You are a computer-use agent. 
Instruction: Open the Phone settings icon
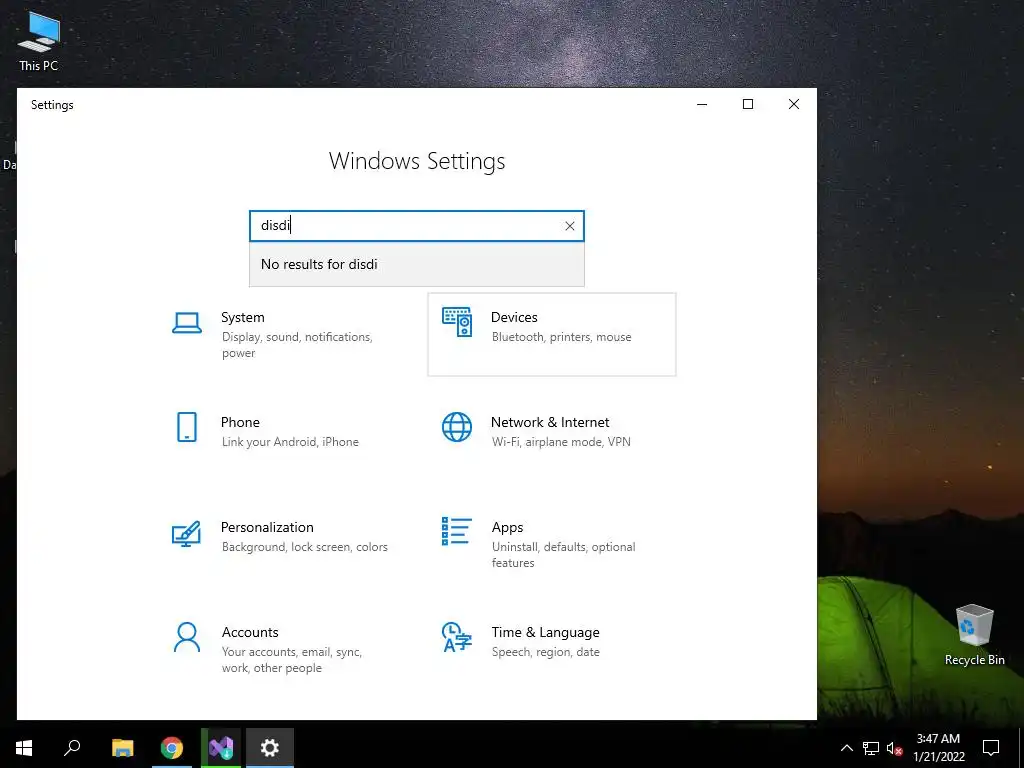(187, 427)
